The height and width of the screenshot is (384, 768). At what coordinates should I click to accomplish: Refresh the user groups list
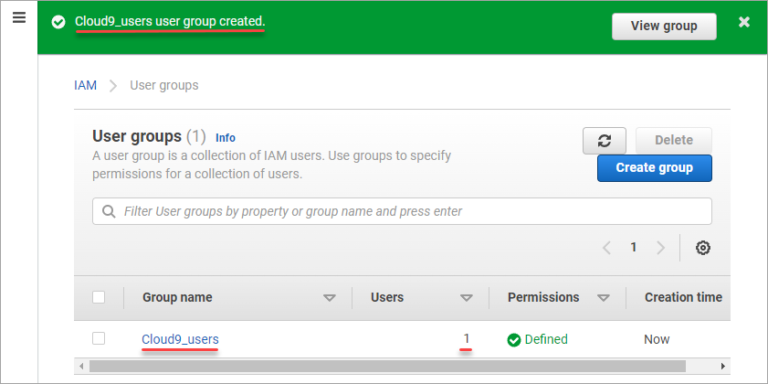coord(604,141)
